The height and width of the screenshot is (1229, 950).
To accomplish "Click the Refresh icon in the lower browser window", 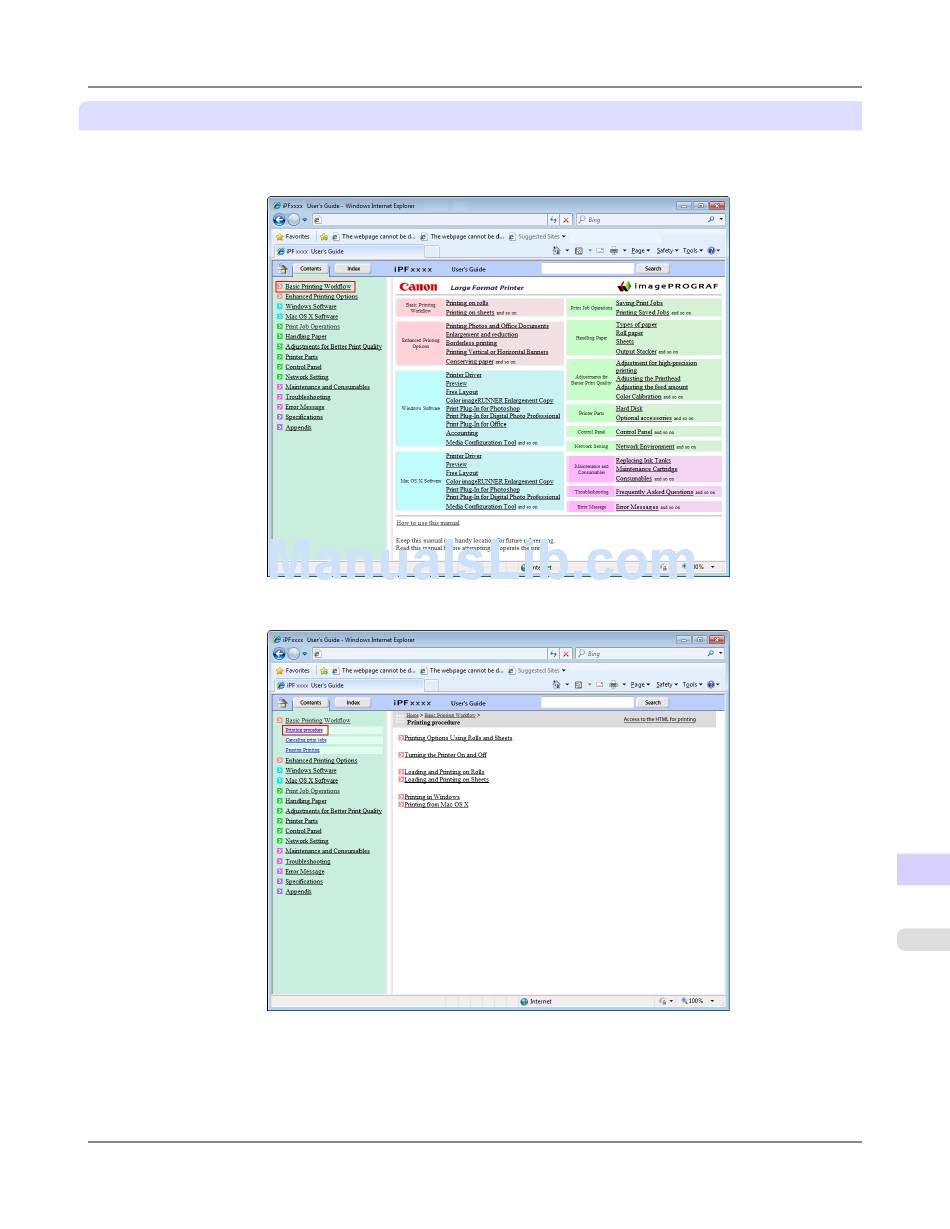I will pyautogui.click(x=553, y=653).
